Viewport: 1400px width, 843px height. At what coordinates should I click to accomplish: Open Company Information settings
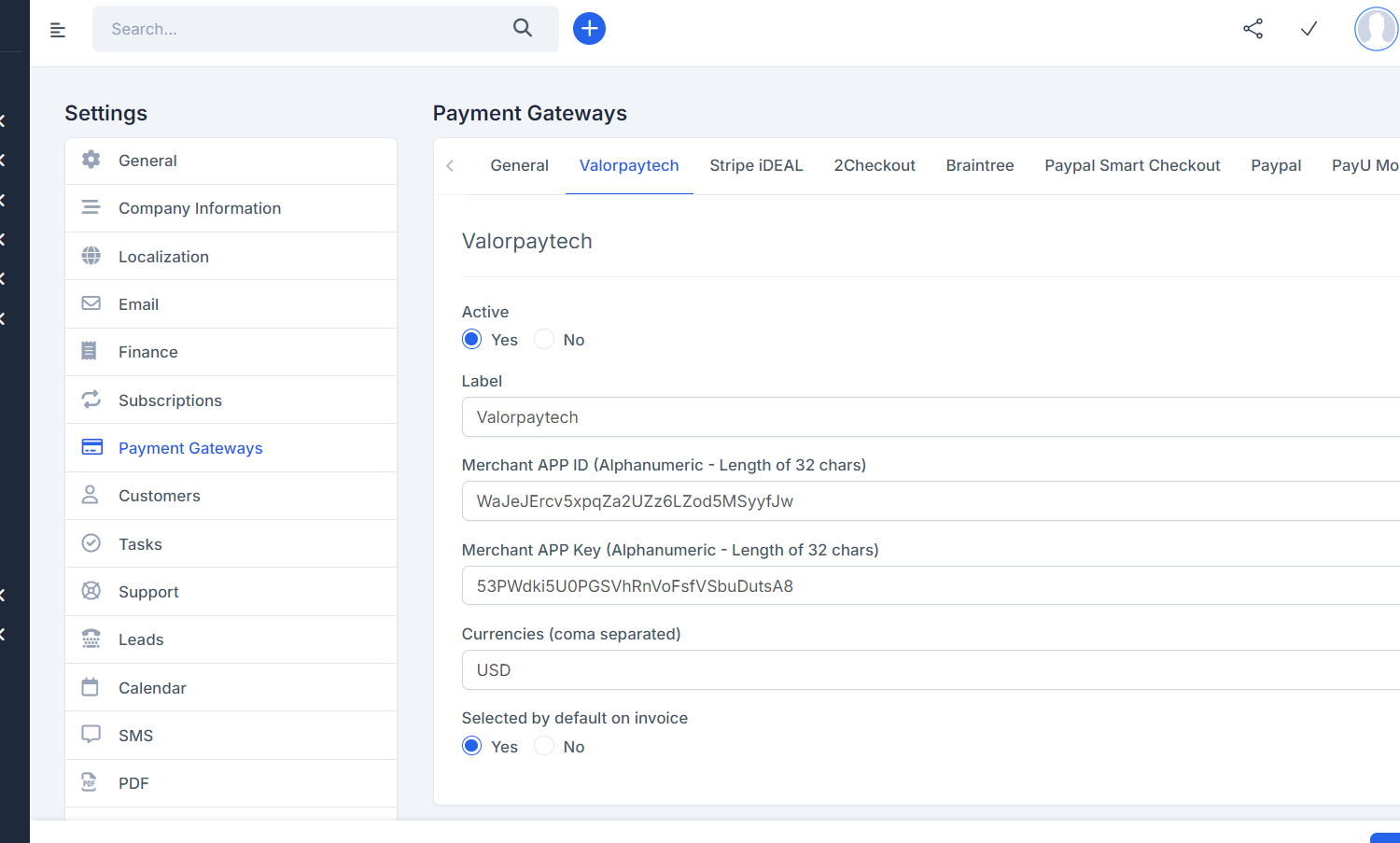(x=199, y=208)
